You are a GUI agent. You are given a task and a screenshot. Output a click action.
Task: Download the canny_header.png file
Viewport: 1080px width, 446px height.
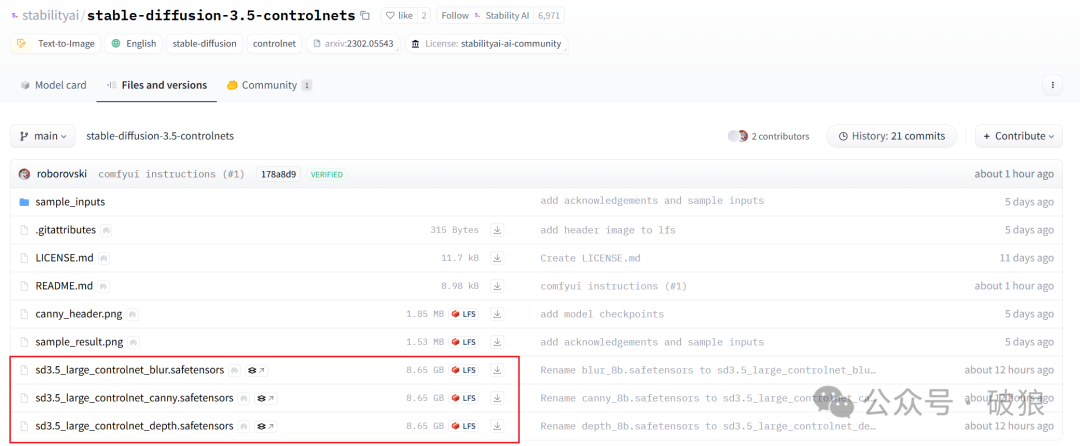497,314
